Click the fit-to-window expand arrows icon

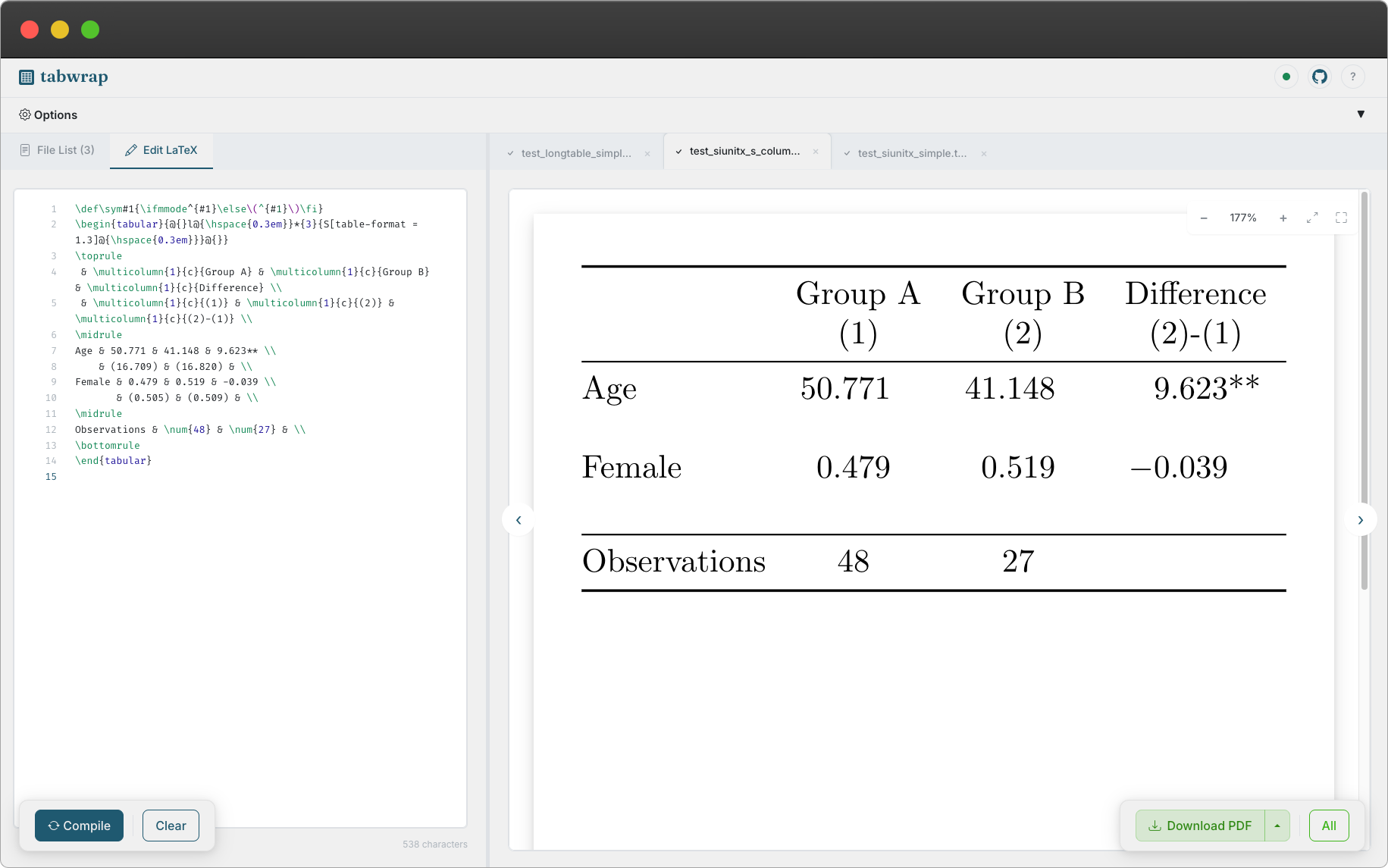pos(1313,218)
